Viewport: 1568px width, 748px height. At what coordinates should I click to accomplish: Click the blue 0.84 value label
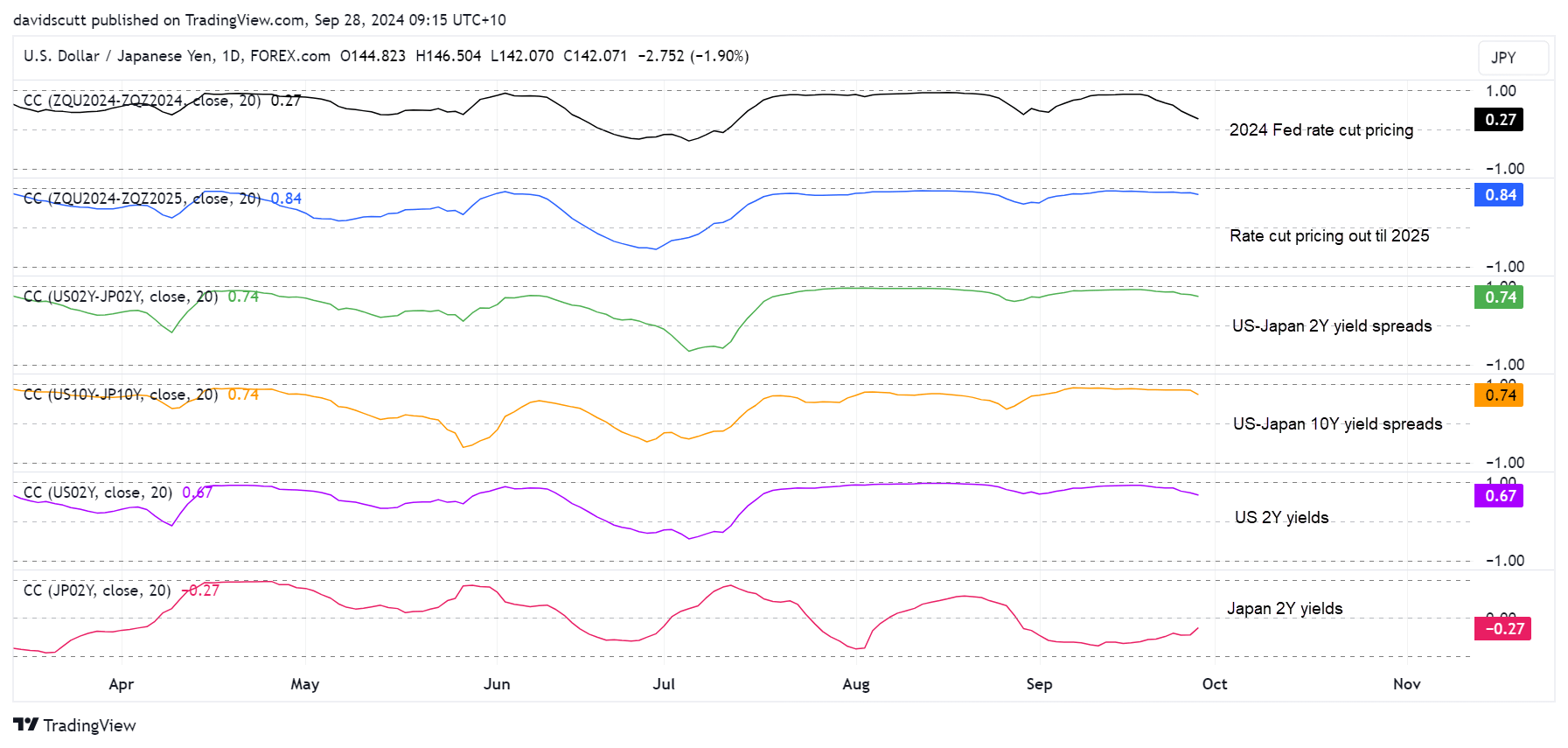coord(1500,195)
